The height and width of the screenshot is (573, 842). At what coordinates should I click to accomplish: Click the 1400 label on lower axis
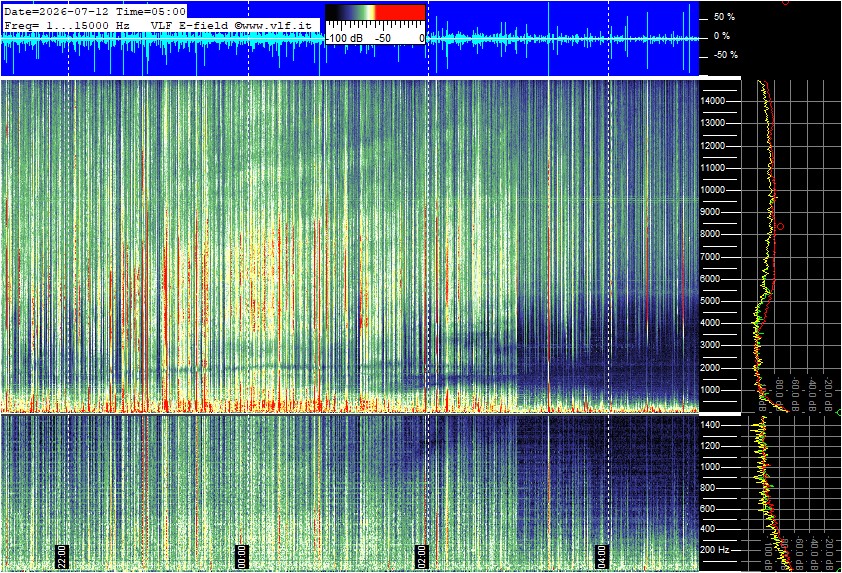click(710, 425)
